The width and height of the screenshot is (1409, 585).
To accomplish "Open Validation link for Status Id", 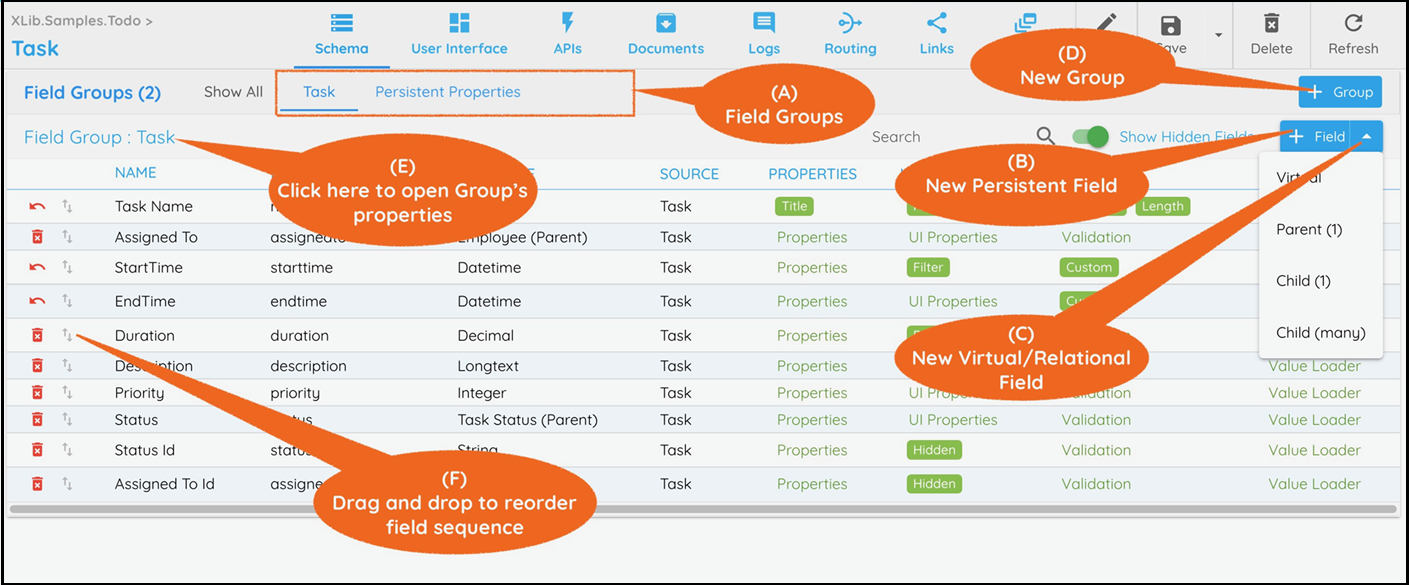I will pyautogui.click(x=1096, y=450).
